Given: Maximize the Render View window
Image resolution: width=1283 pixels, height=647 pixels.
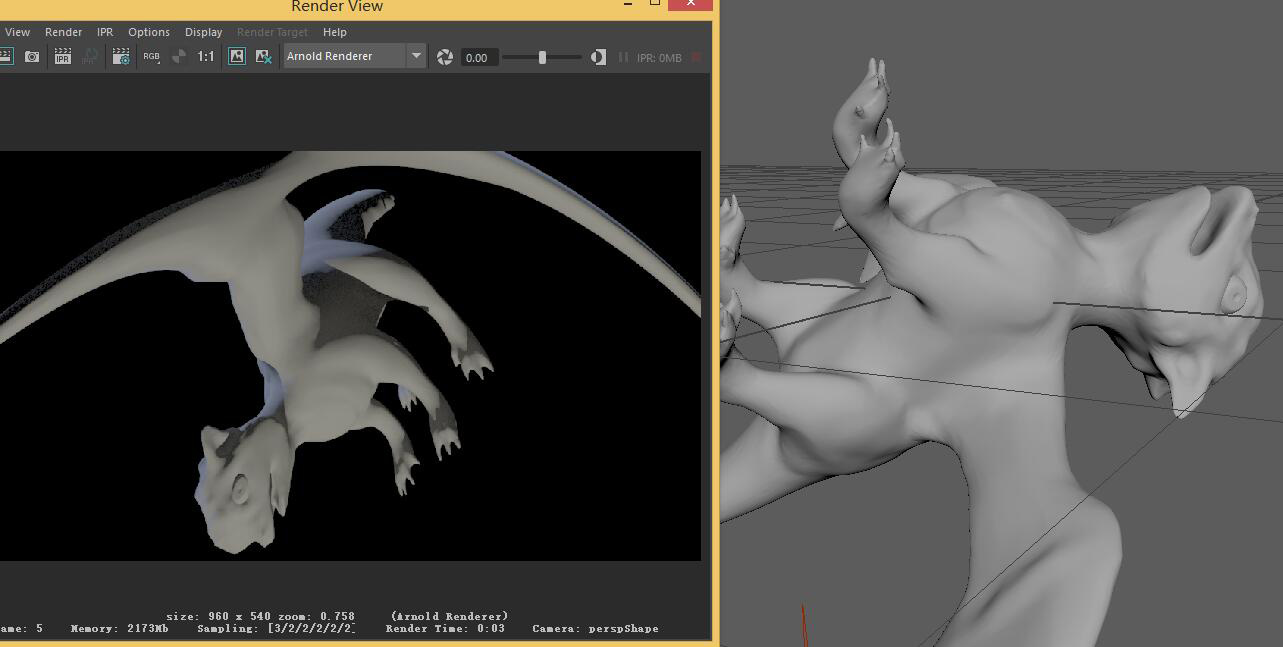Looking at the screenshot, I should [655, 3].
